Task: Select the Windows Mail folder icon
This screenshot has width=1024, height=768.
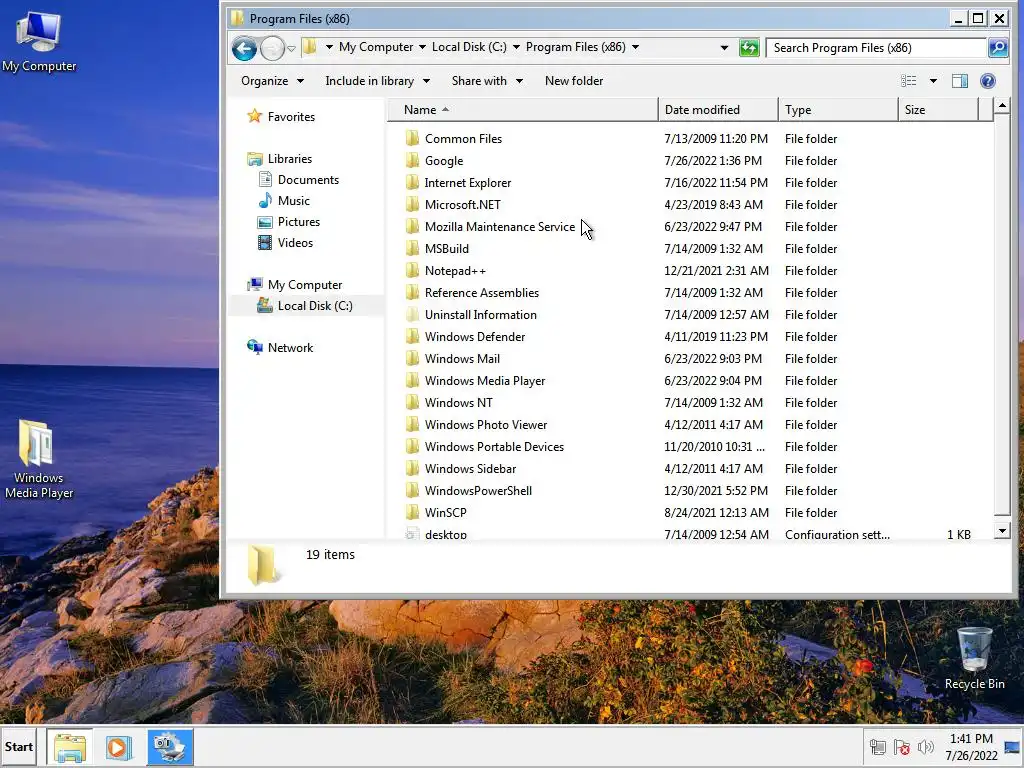Action: (x=412, y=359)
